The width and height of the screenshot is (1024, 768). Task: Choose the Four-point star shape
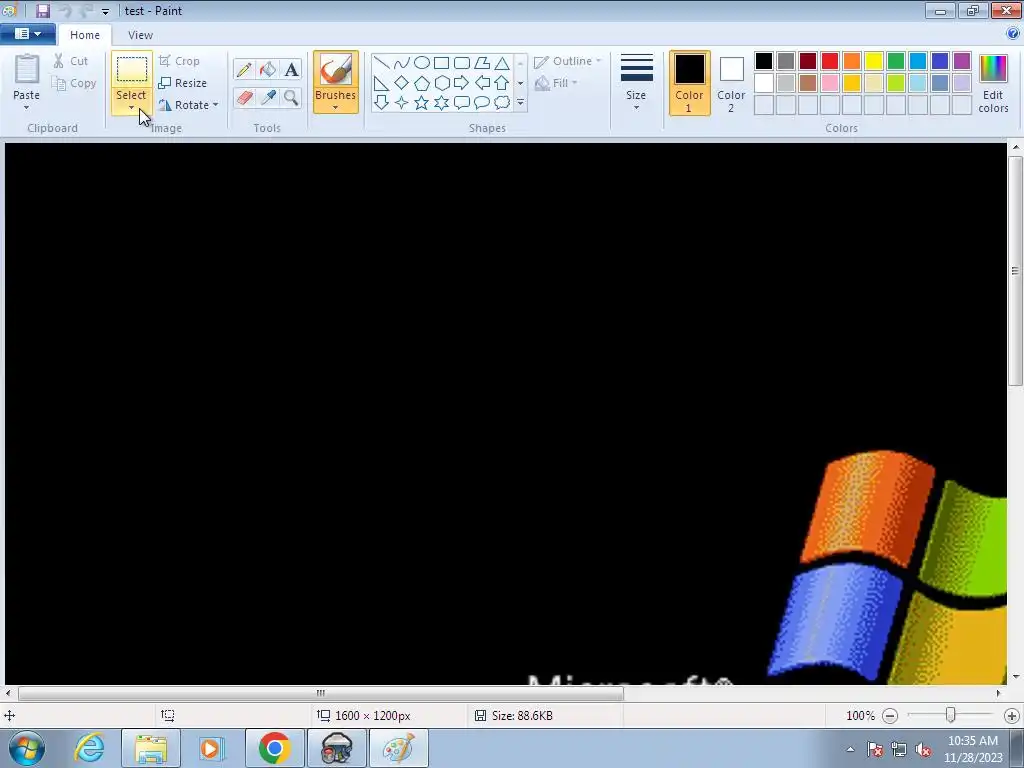(x=402, y=103)
